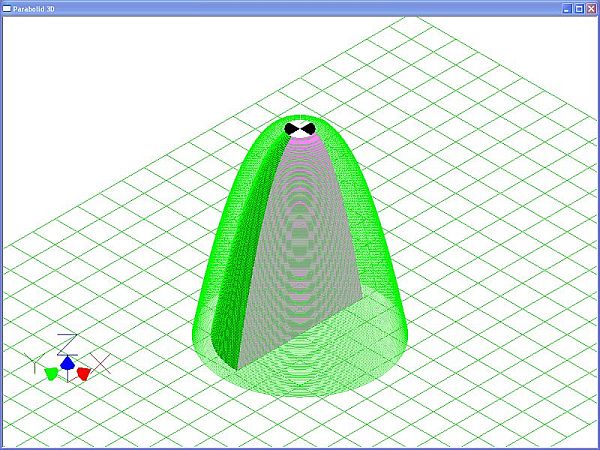The height and width of the screenshot is (450, 600).
Task: Maximize the Parabolid 3D window
Action: pyautogui.click(x=579, y=7)
